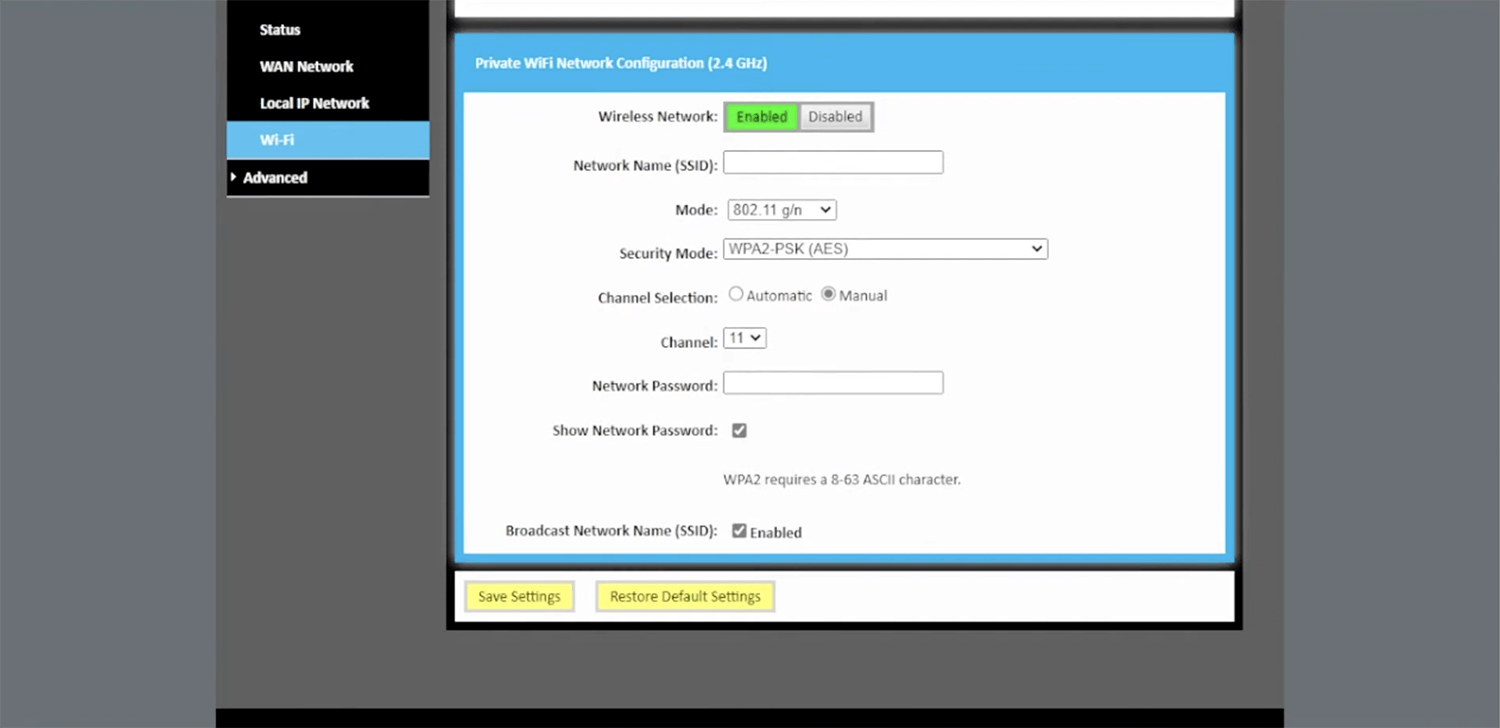Open Local IP Network page
The height and width of the screenshot is (728, 1500).
pos(314,103)
